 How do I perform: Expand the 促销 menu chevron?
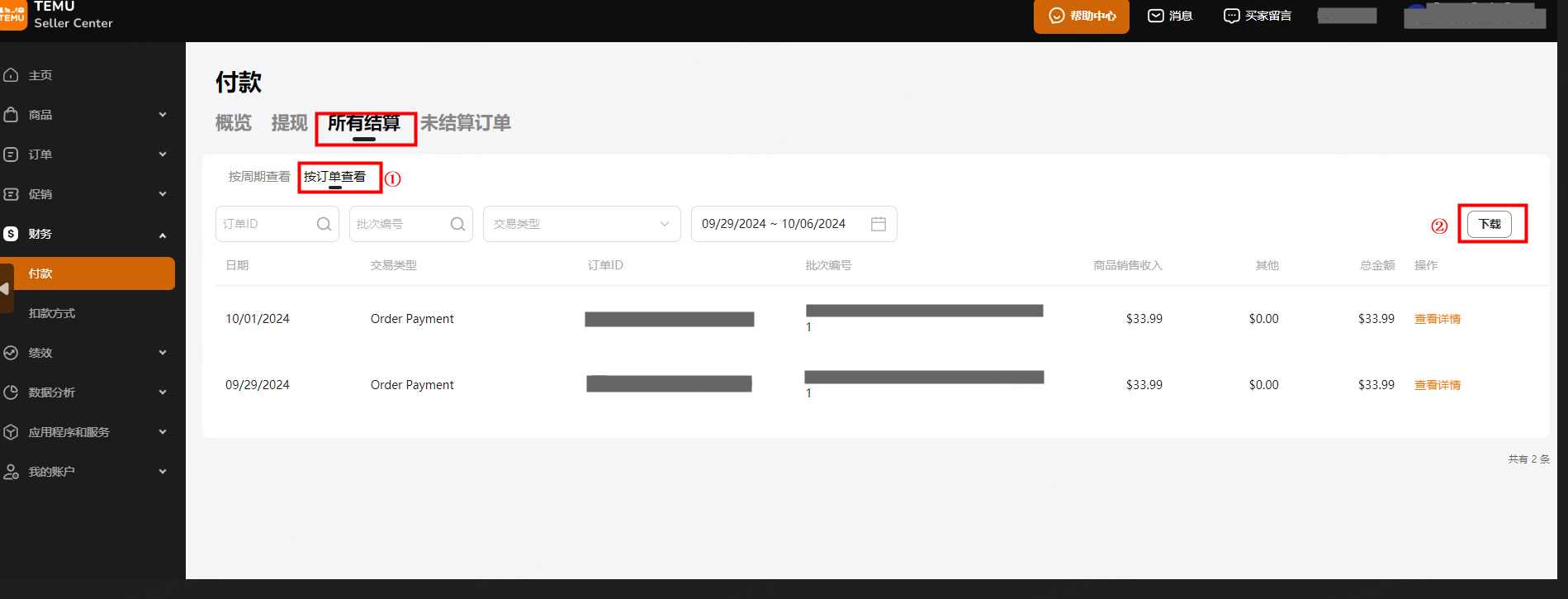[x=163, y=194]
